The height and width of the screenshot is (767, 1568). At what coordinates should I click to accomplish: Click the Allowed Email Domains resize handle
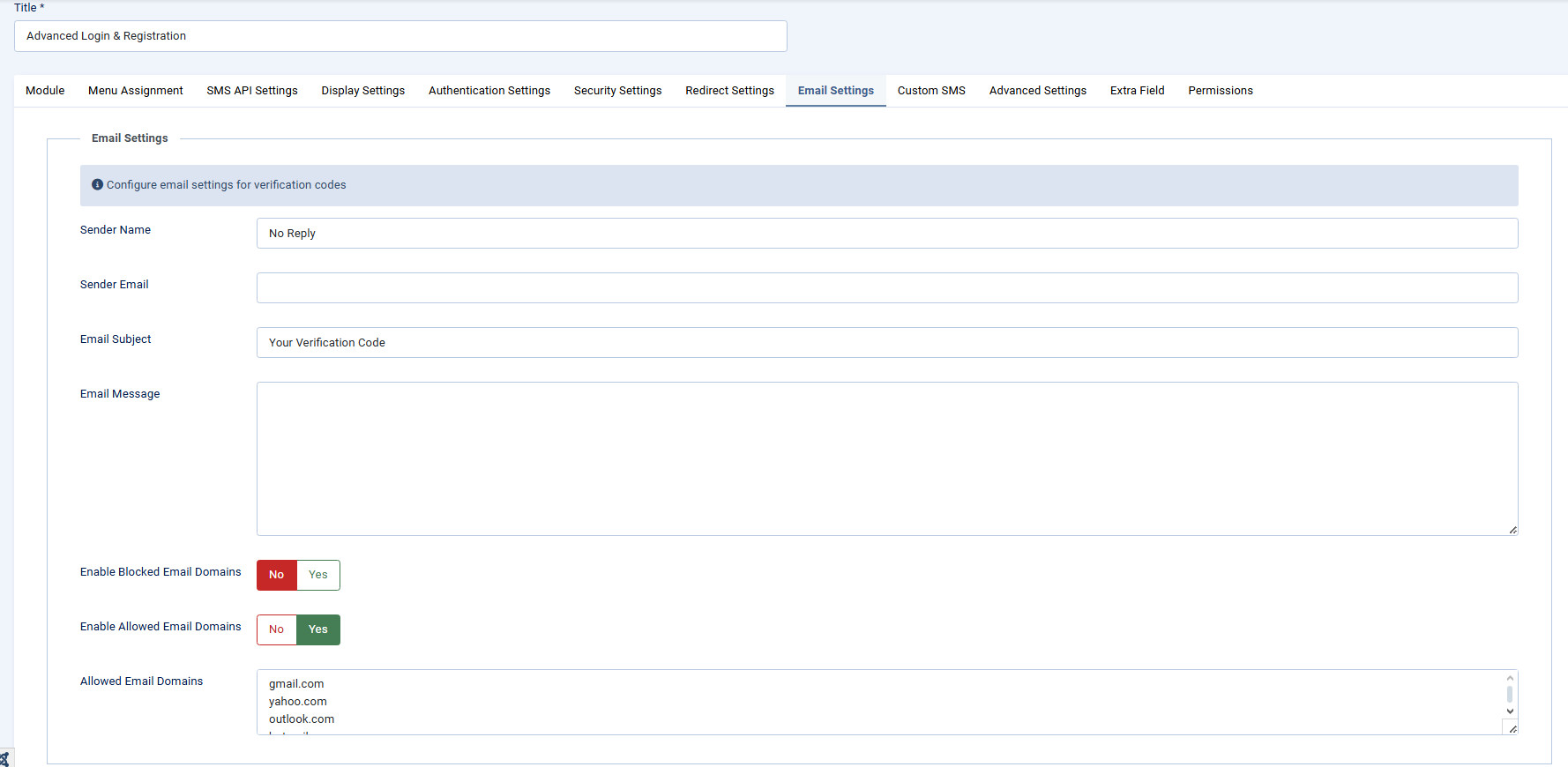(1512, 729)
